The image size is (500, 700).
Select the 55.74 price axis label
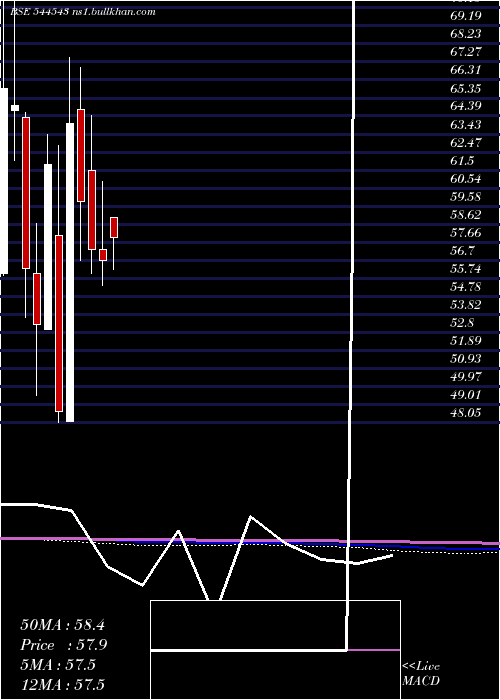pos(466,269)
